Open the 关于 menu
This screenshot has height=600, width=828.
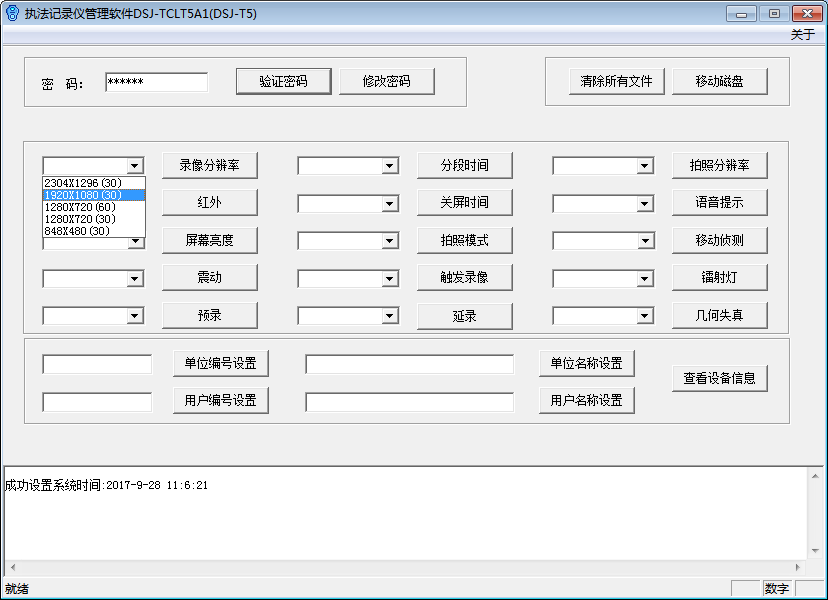tap(802, 34)
